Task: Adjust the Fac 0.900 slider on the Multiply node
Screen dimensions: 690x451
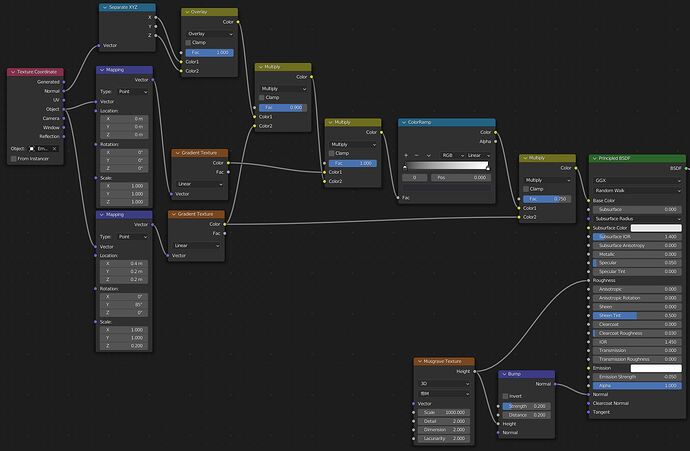Action: (x=283, y=107)
